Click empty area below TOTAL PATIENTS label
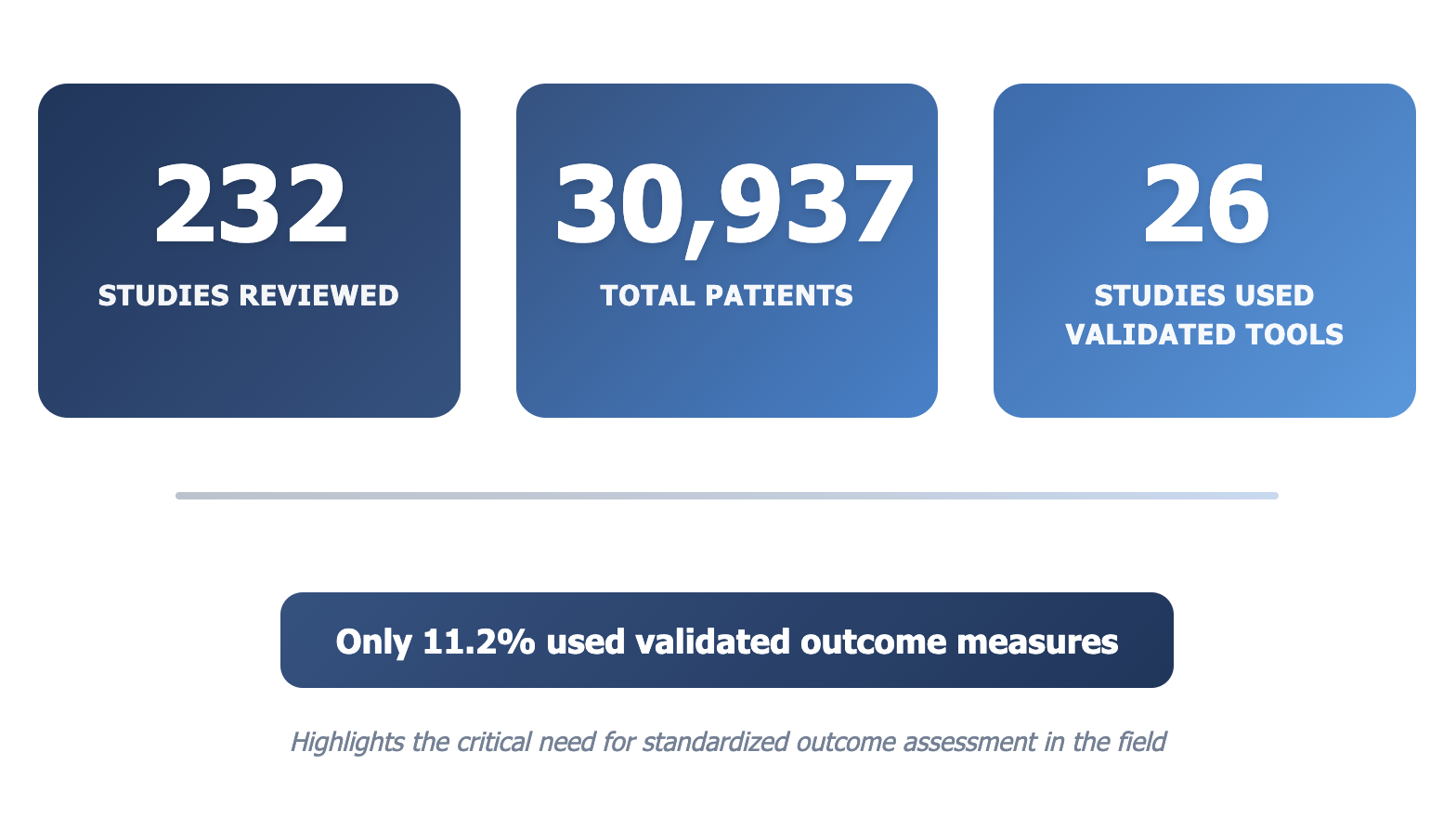1456x817 pixels. [726, 367]
